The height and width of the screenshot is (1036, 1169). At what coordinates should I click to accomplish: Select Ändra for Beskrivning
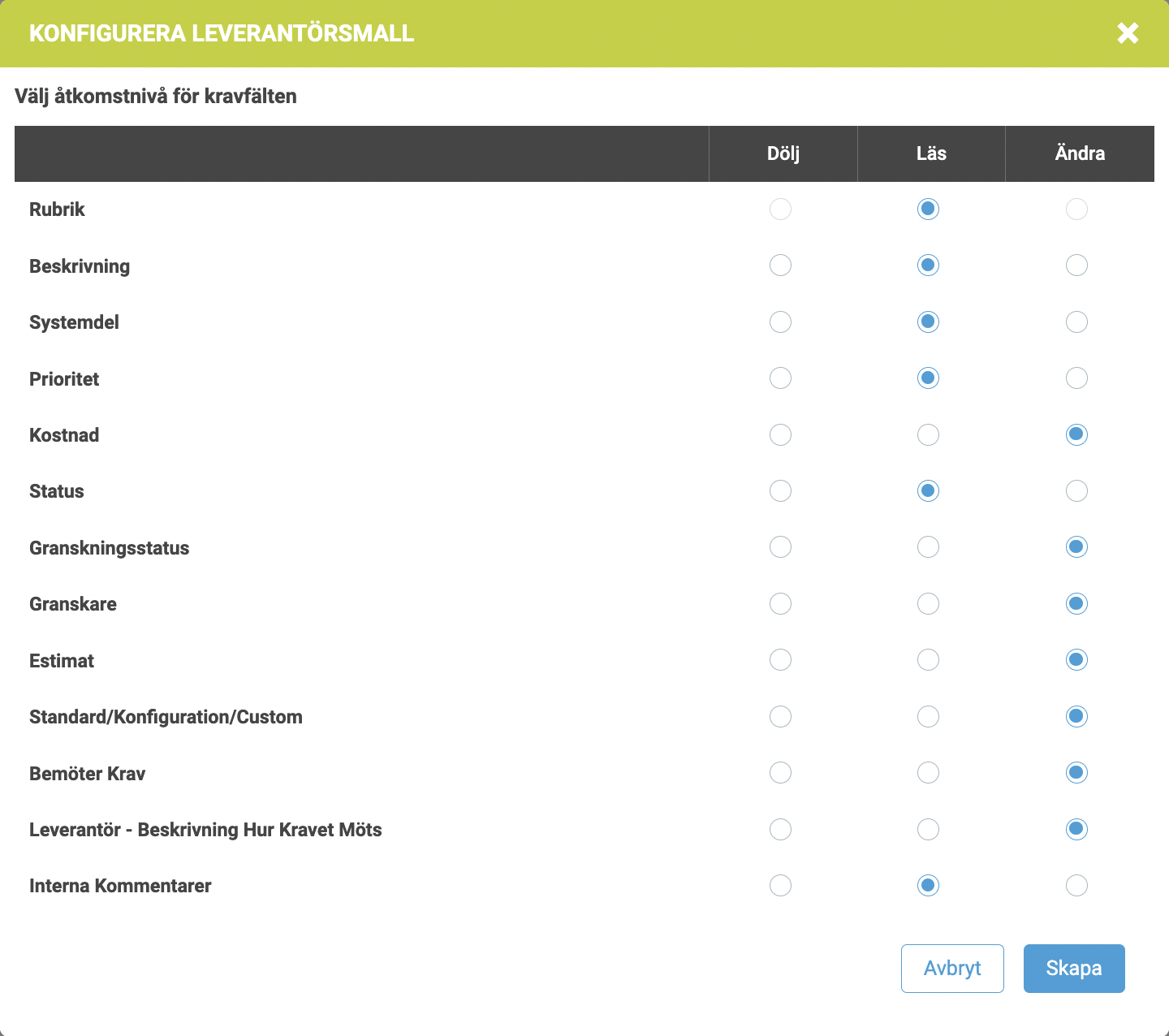coord(1076,265)
